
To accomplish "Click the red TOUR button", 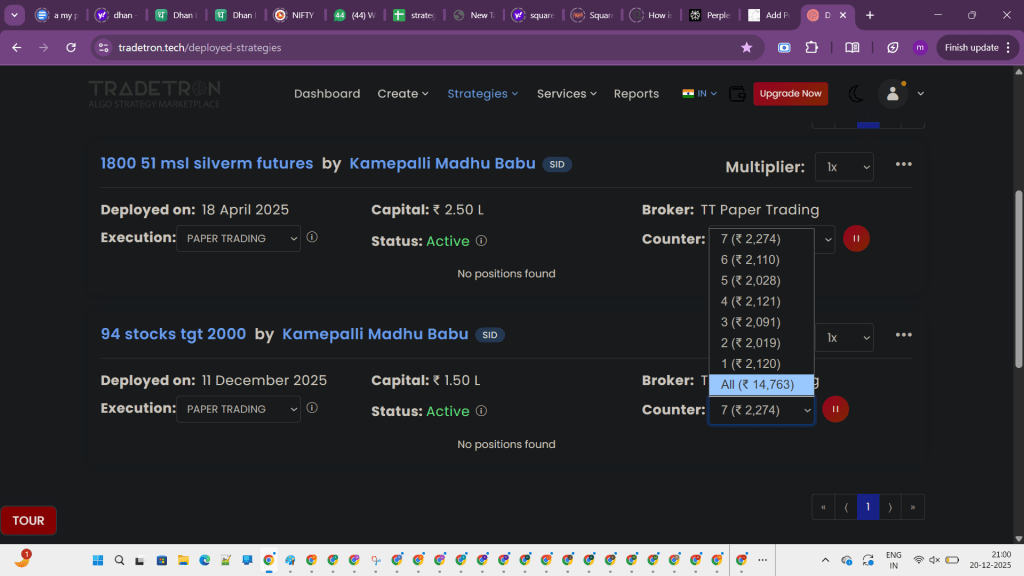I will tap(28, 521).
